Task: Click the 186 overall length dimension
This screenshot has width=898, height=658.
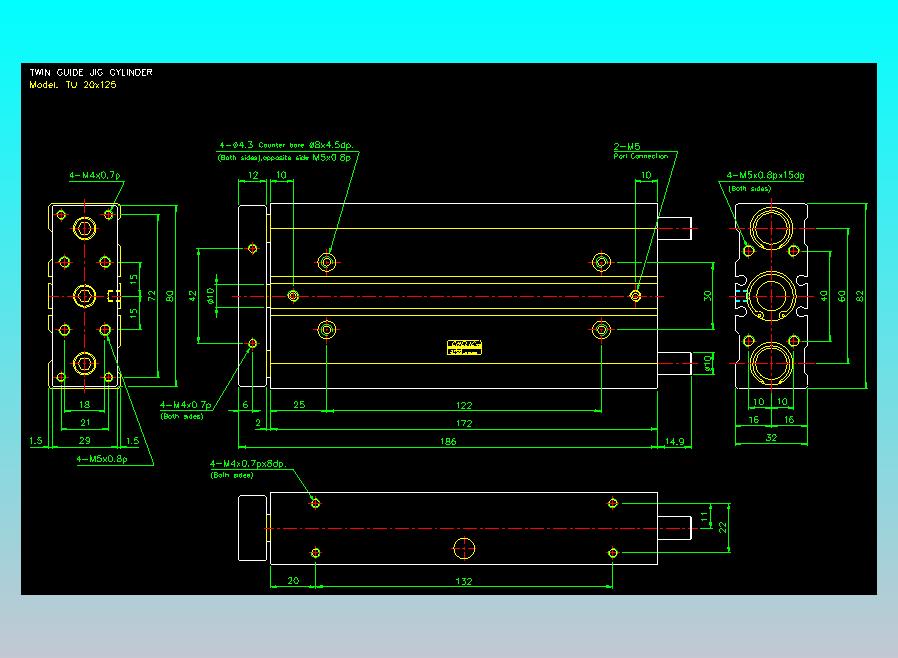Action: 448,441
